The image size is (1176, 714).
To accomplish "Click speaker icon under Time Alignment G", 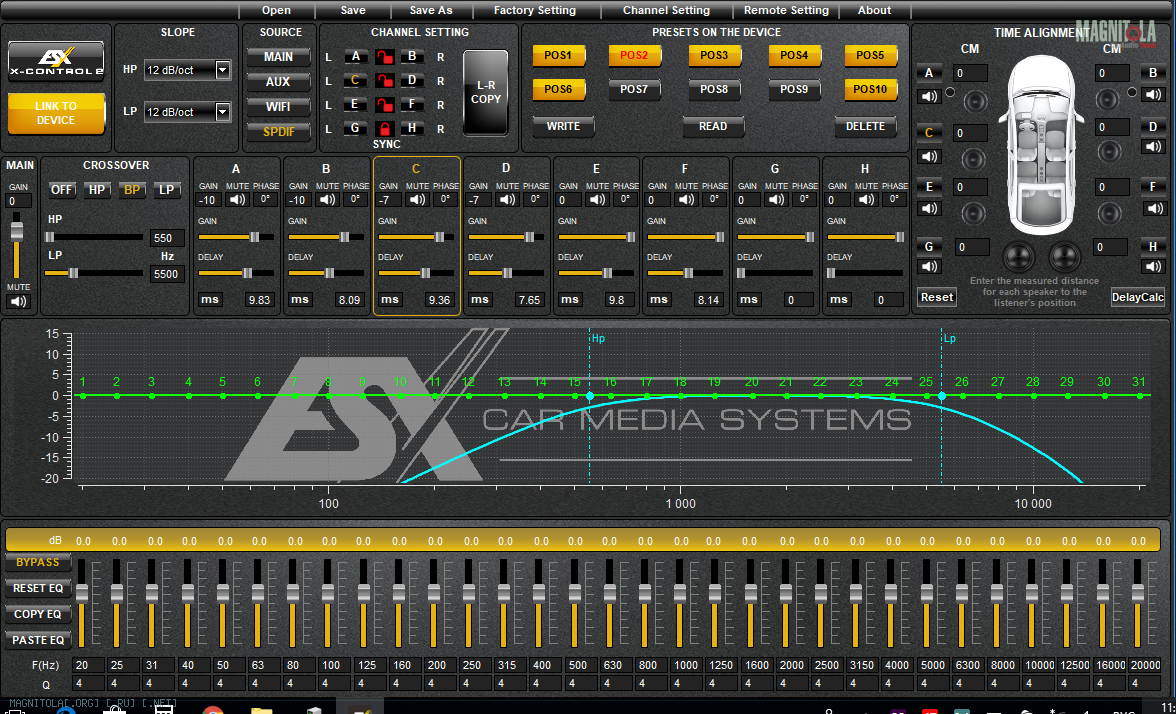I will coord(929,266).
